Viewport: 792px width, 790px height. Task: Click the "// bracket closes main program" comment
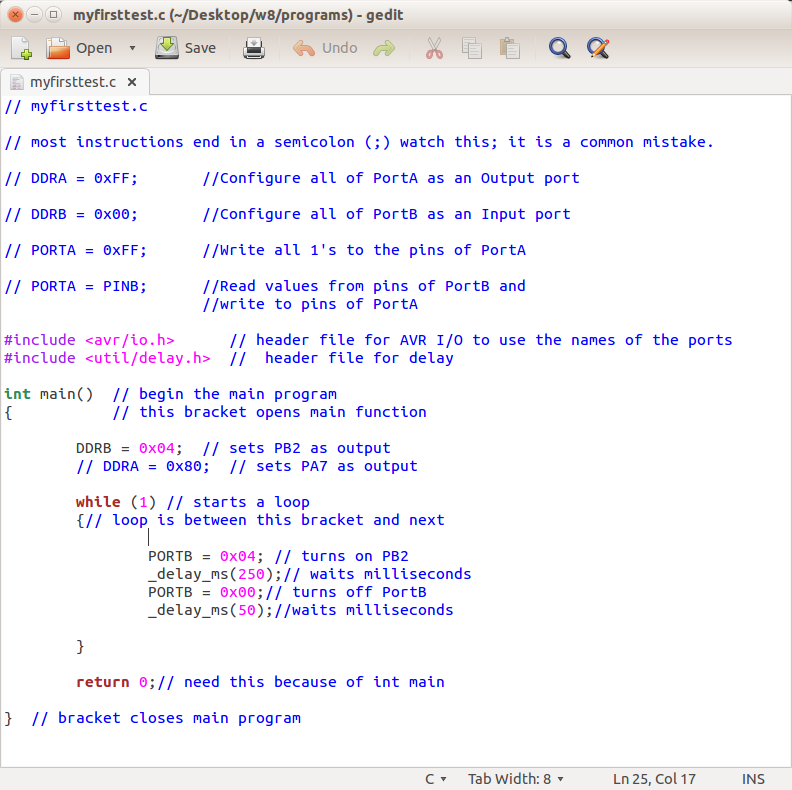click(166, 718)
